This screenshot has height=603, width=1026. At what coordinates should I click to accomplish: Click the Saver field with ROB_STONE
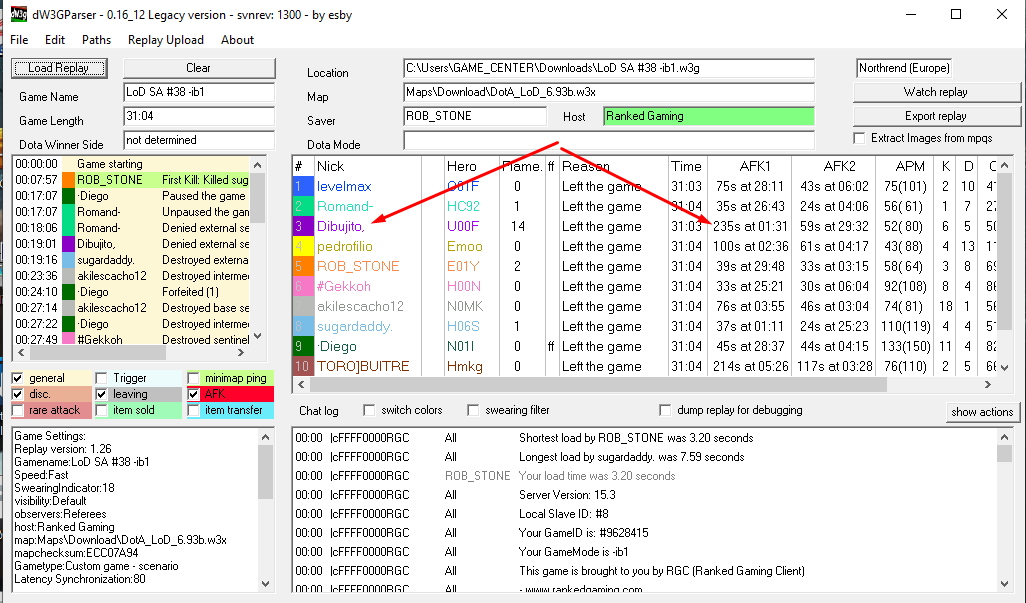coord(474,116)
